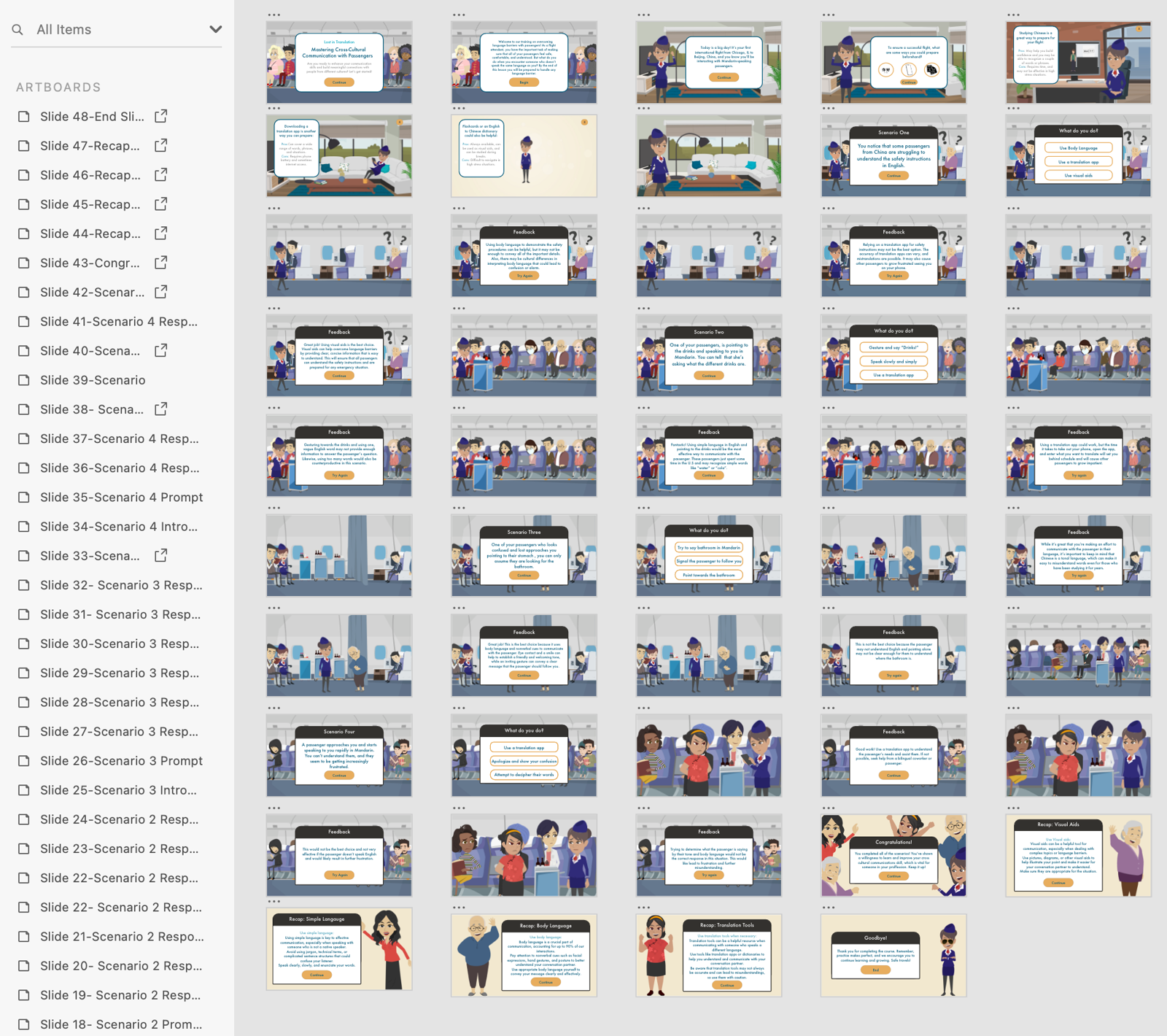Click link icon beside Slide 38- Scena...
The width and height of the screenshot is (1167, 1036).
click(x=161, y=409)
